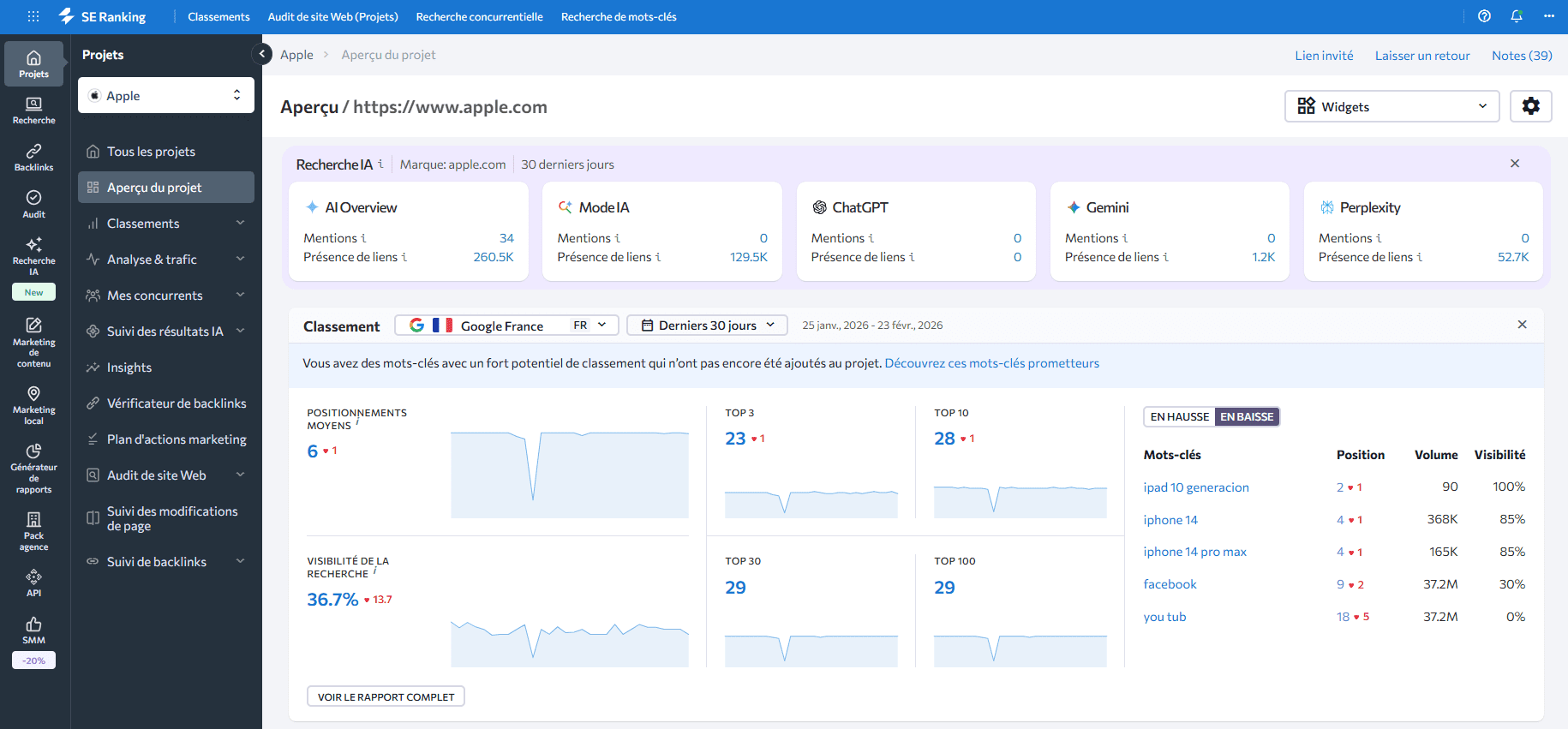The width and height of the screenshot is (1568, 729).
Task: Open the help question mark icon
Action: [x=1485, y=16]
